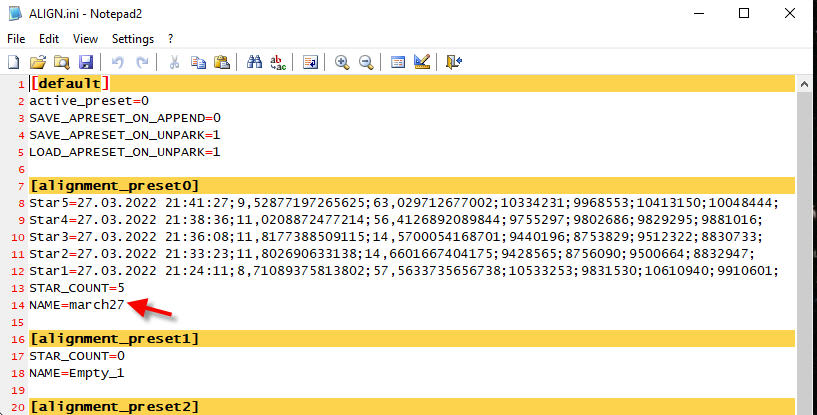The width and height of the screenshot is (817, 415).
Task: Open the ? help menu
Action: (170, 39)
